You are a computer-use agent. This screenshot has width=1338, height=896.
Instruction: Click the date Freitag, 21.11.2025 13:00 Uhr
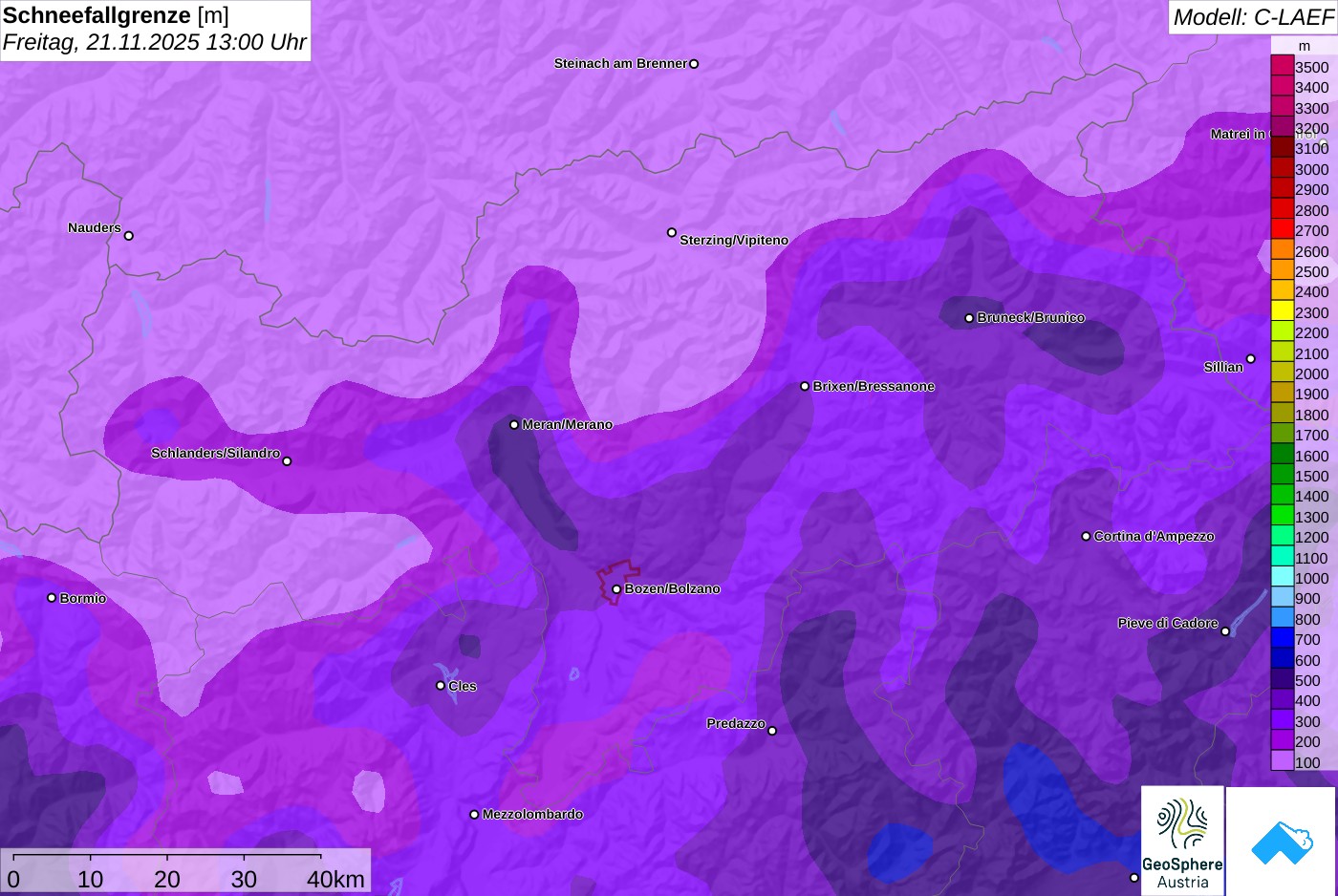pos(155,42)
